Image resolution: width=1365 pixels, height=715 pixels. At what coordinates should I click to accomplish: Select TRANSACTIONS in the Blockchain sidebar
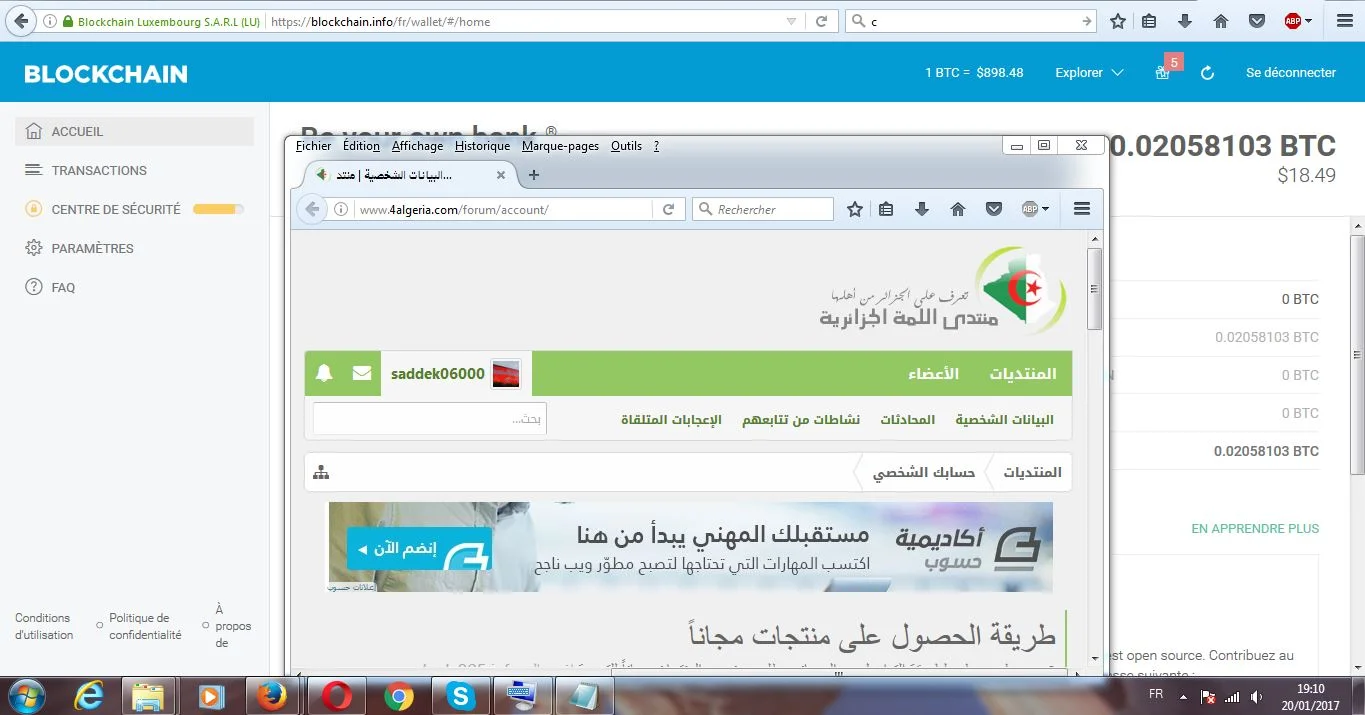coord(99,170)
